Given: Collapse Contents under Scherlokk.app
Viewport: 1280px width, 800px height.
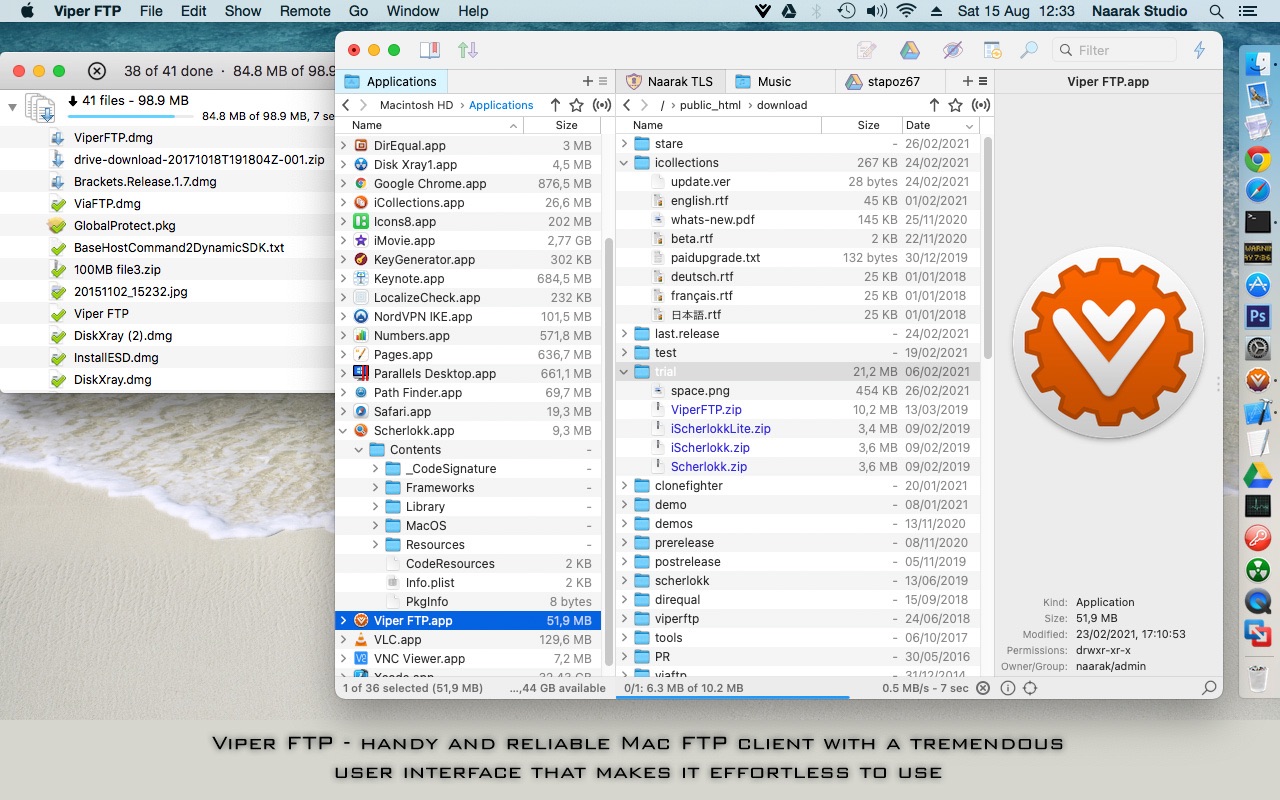Looking at the screenshot, I should (x=358, y=449).
